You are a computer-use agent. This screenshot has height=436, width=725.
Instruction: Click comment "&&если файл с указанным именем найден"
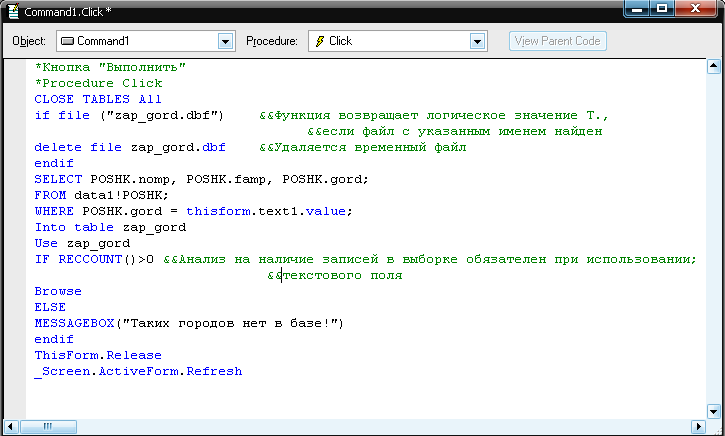(455, 131)
